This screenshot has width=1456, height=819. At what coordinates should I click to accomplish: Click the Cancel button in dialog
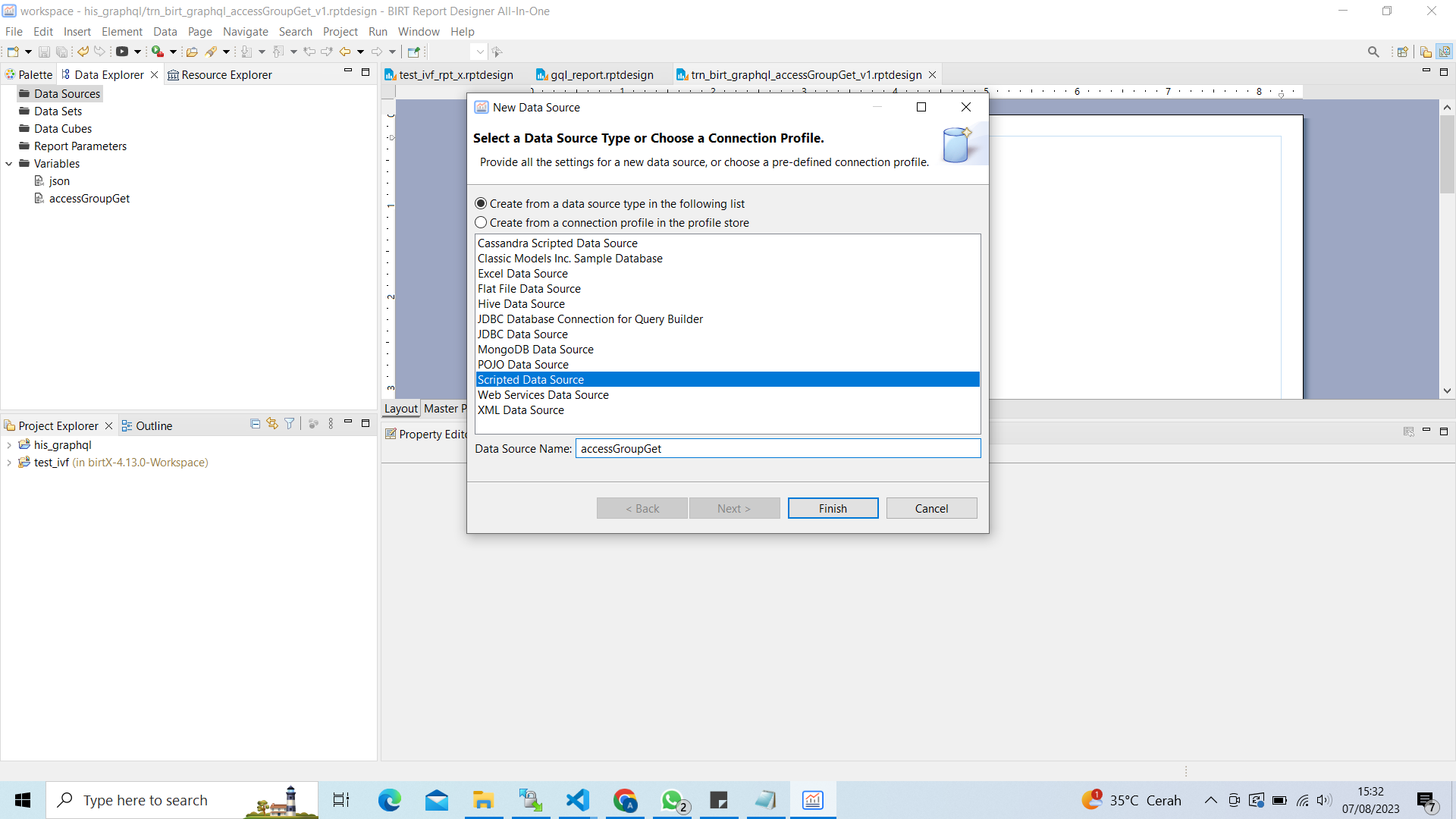(x=931, y=508)
